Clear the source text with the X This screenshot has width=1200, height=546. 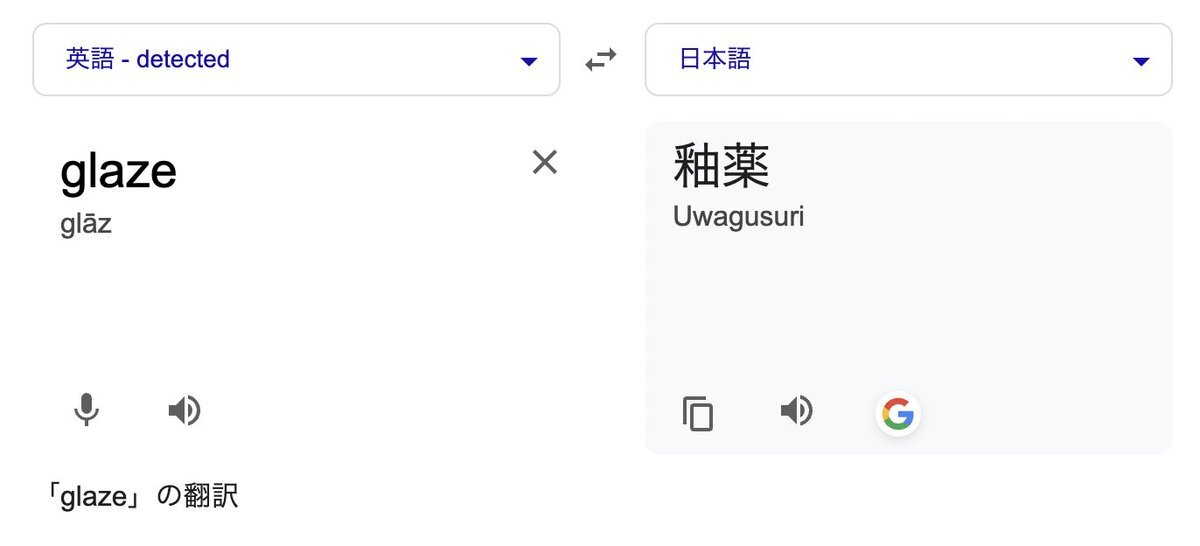pyautogui.click(x=544, y=162)
